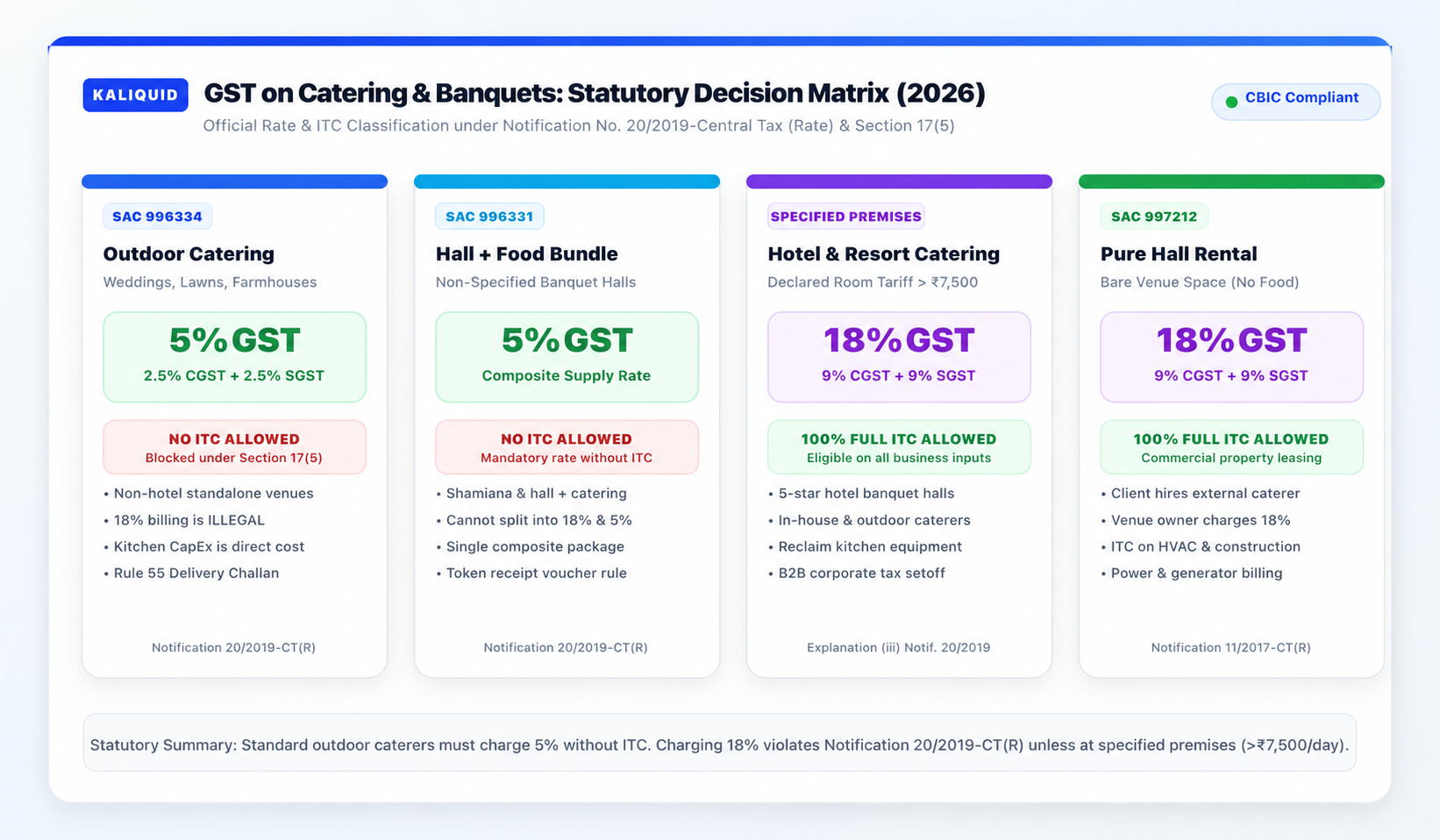Click the green dot in CBIC Compliant badge
Screen dimensions: 1440x840
pos(1231,102)
